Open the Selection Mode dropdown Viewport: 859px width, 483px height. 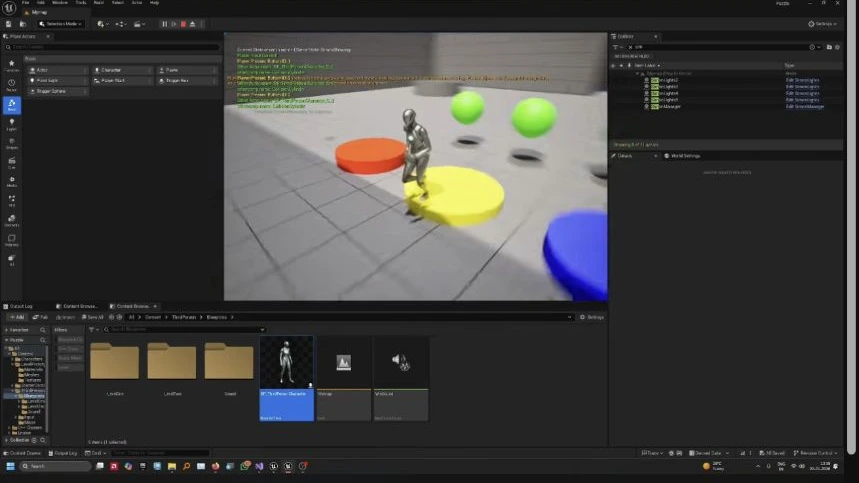(60, 24)
